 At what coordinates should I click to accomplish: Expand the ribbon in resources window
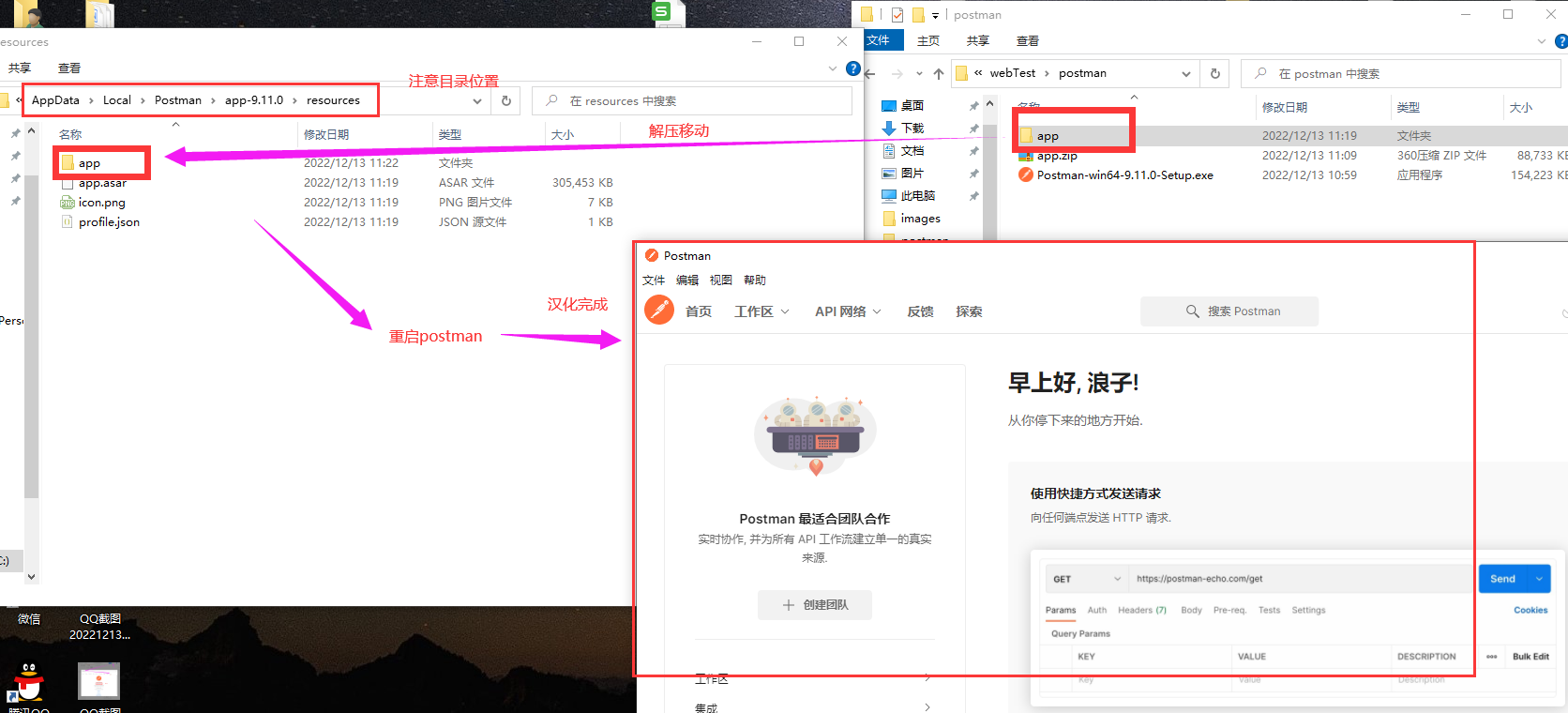tap(833, 68)
